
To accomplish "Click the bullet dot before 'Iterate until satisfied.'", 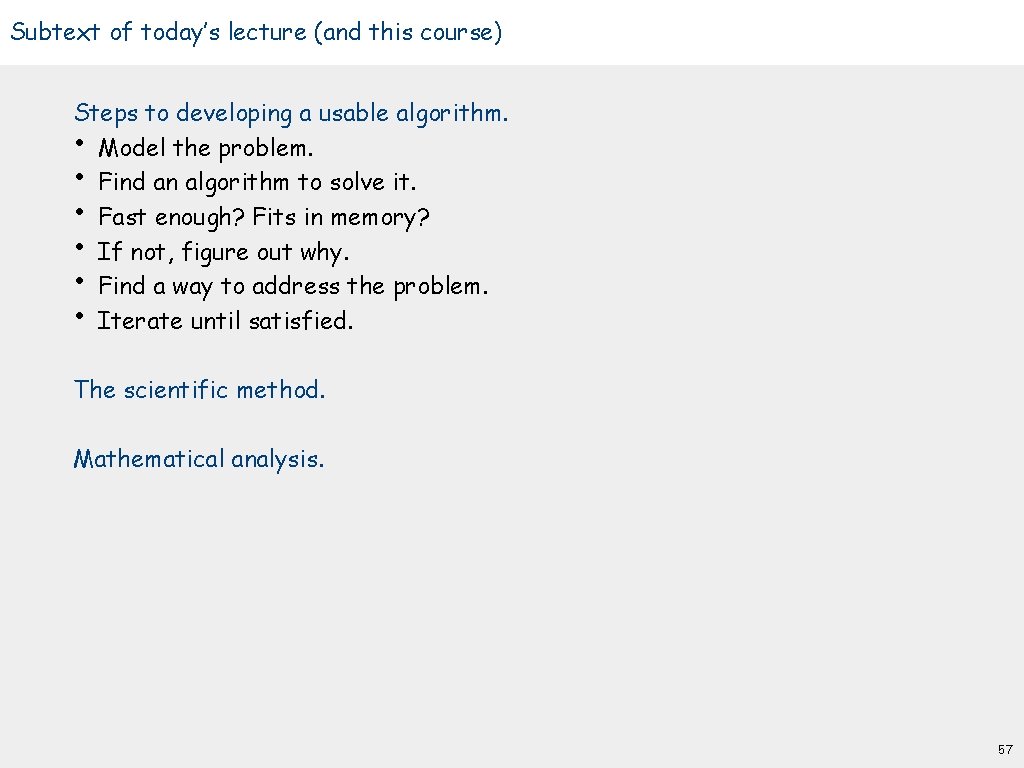I will click(x=79, y=316).
